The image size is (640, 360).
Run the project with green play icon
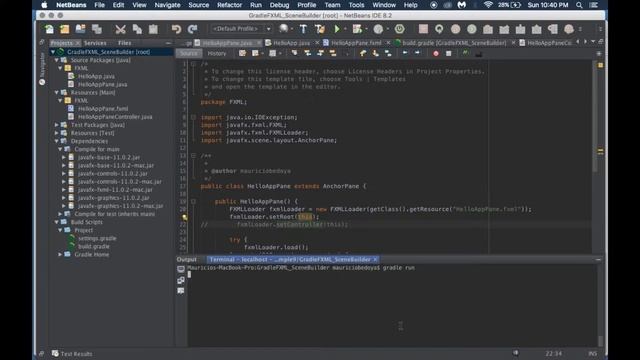(x=337, y=29)
